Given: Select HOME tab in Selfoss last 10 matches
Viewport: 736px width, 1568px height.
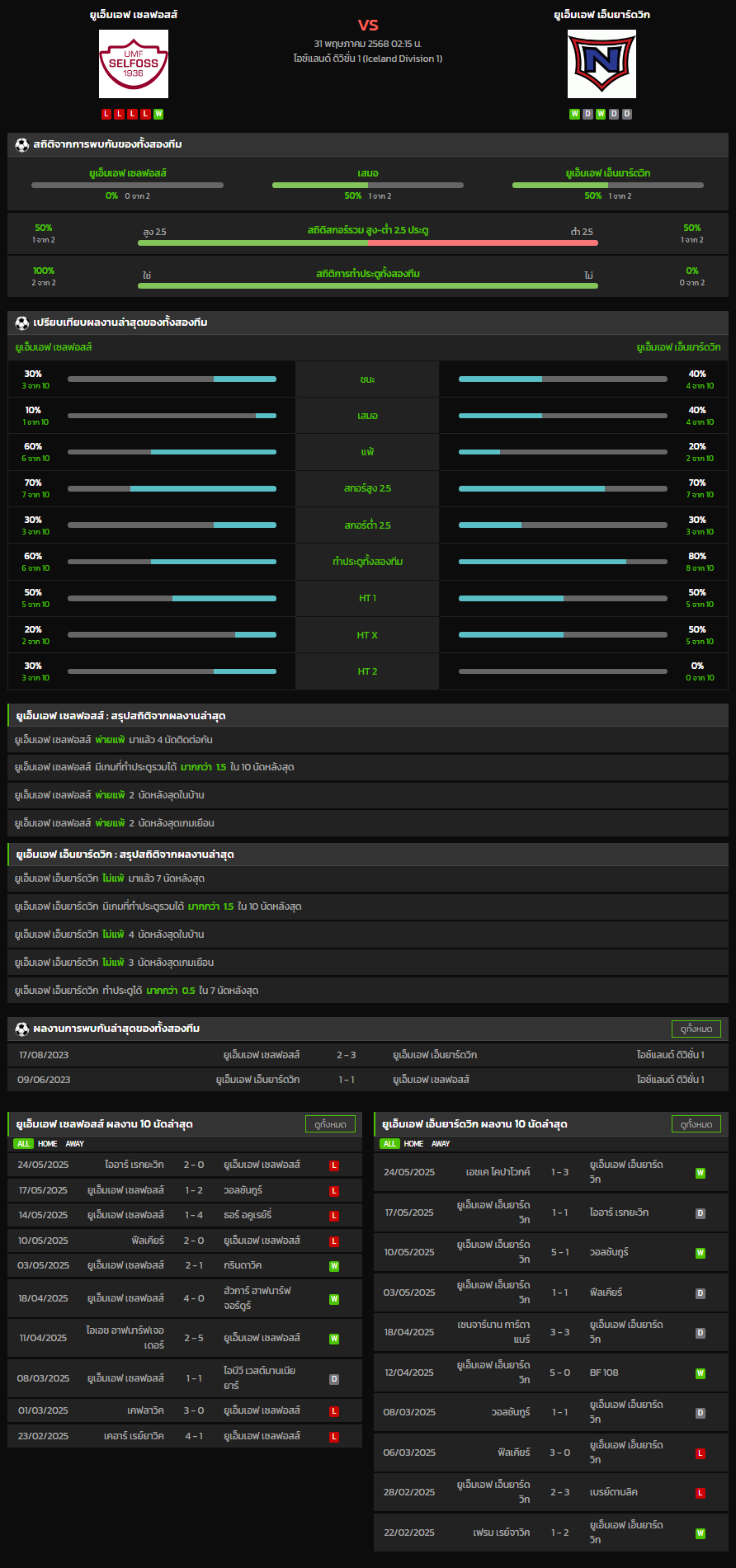Looking at the screenshot, I should 48,1144.
